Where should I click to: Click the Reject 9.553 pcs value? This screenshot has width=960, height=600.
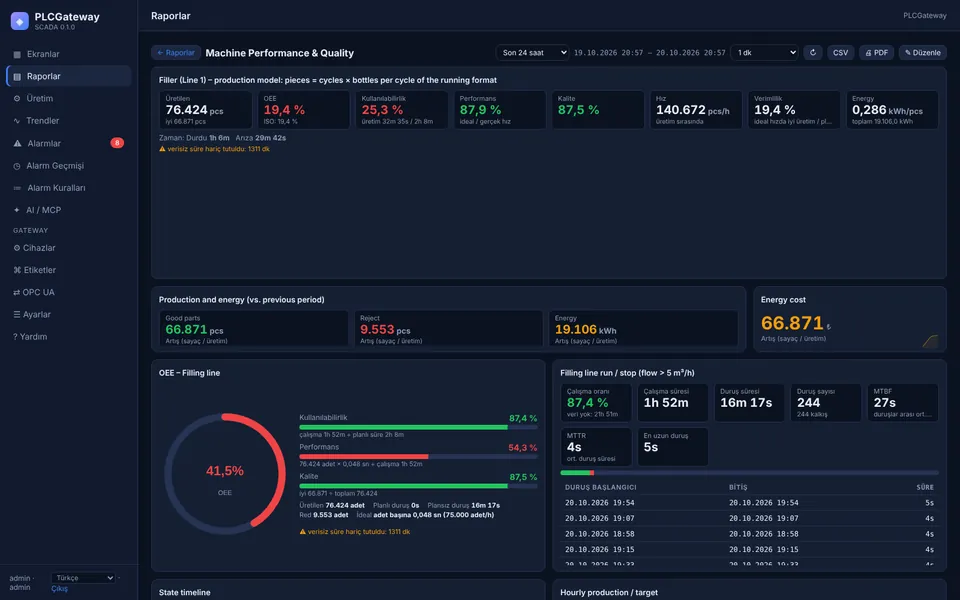(x=385, y=330)
